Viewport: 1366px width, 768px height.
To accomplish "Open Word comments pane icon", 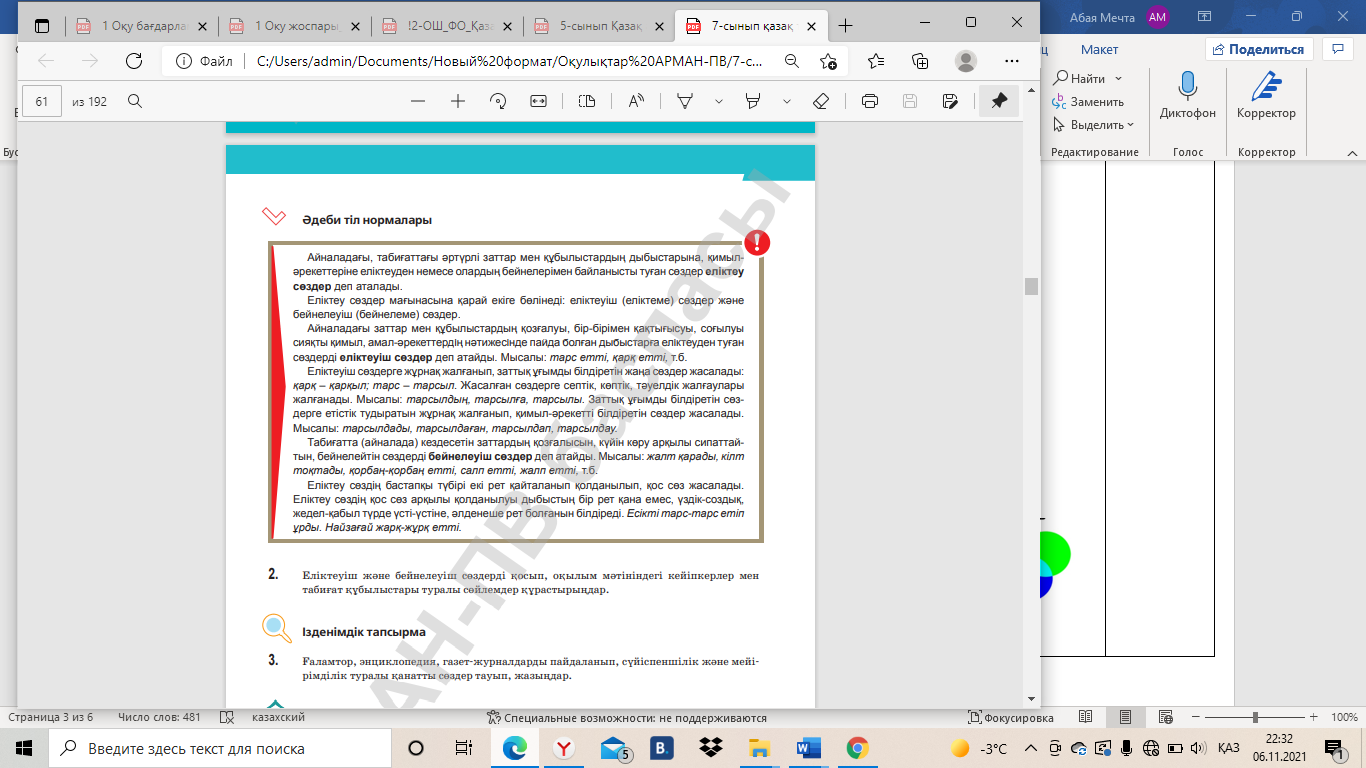I will click(1337, 48).
